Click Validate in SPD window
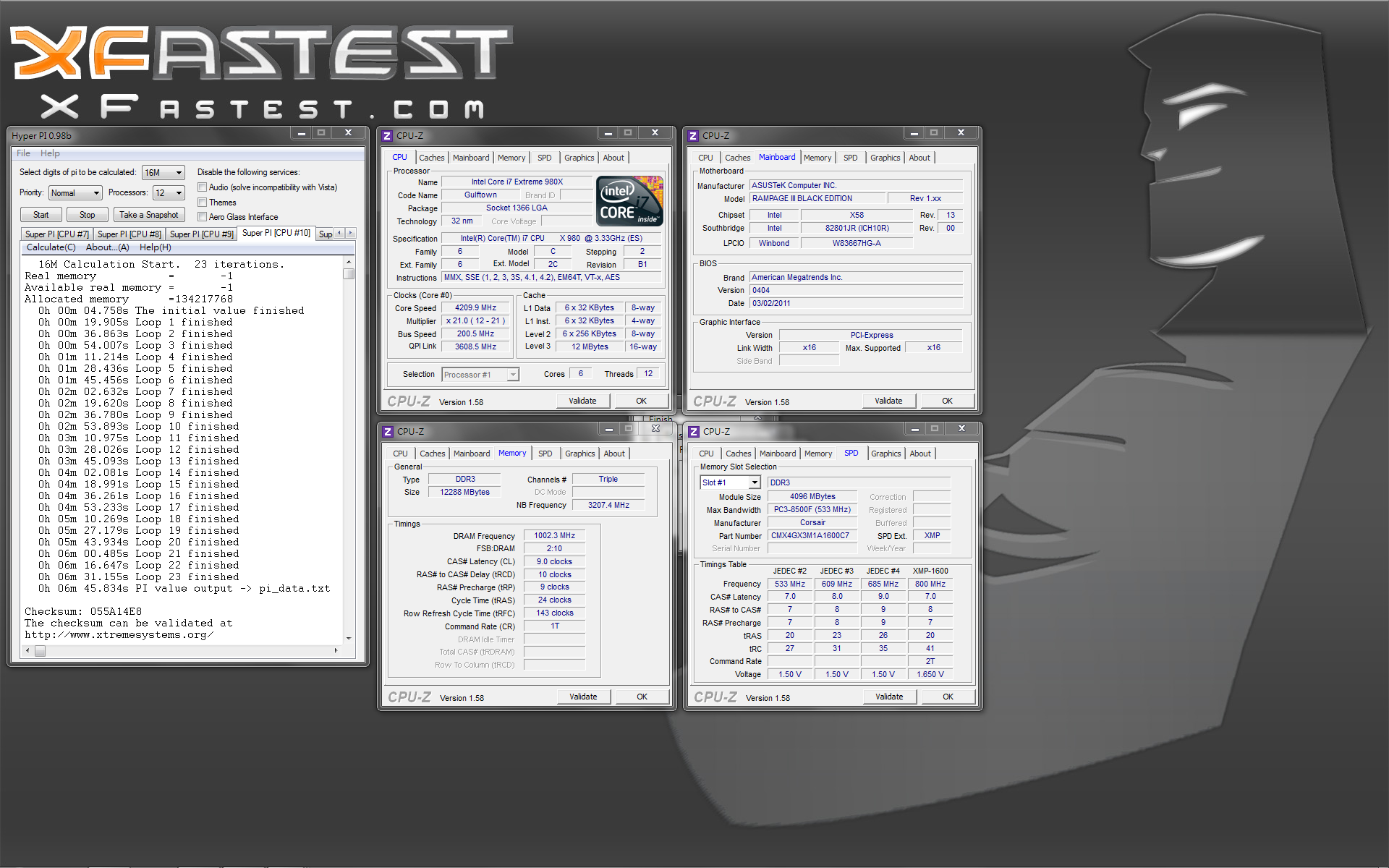Viewport: 1389px width, 868px height. point(889,697)
